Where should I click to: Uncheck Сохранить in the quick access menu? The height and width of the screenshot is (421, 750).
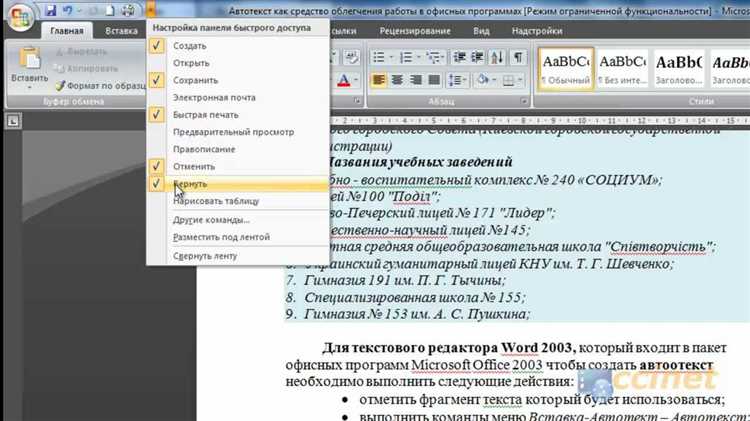tap(238, 80)
